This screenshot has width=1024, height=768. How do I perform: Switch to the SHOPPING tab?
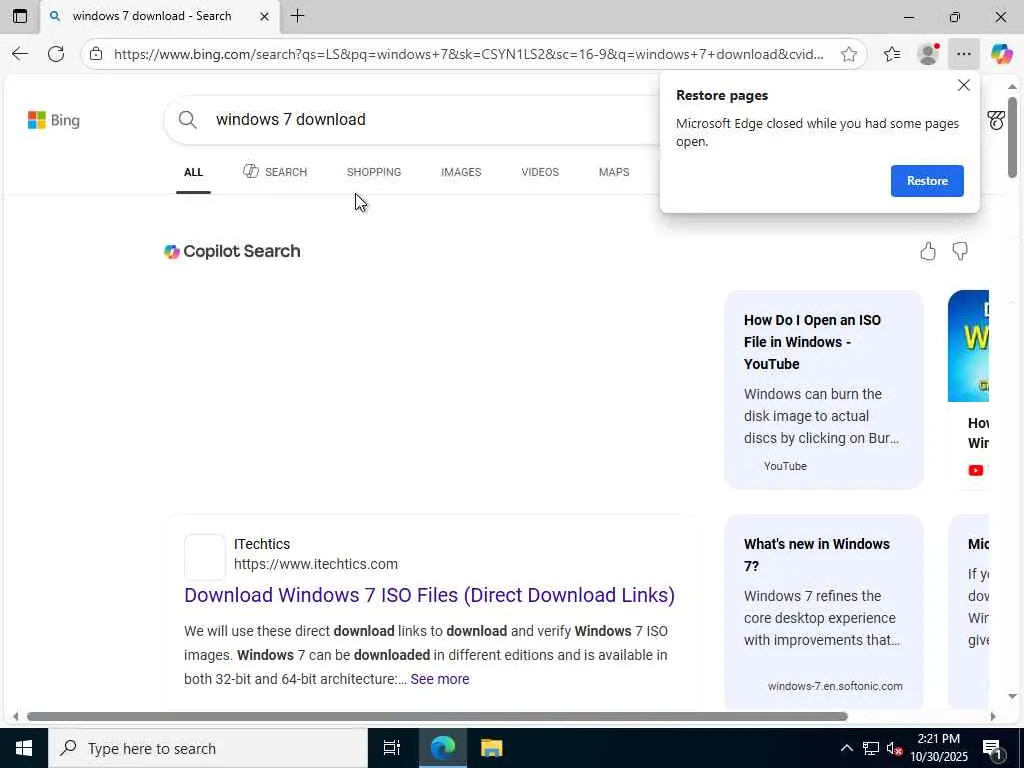click(x=374, y=172)
